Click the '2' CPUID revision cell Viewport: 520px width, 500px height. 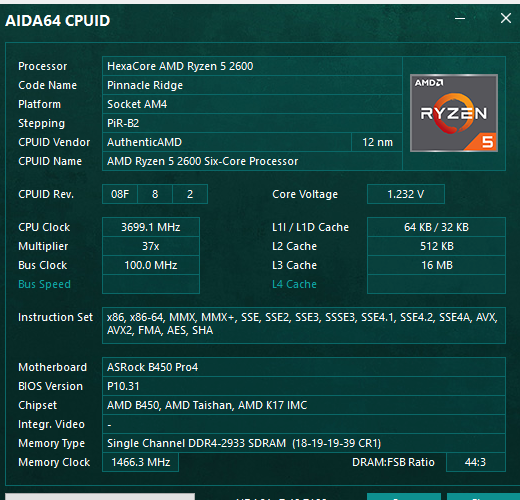pyautogui.click(x=190, y=194)
